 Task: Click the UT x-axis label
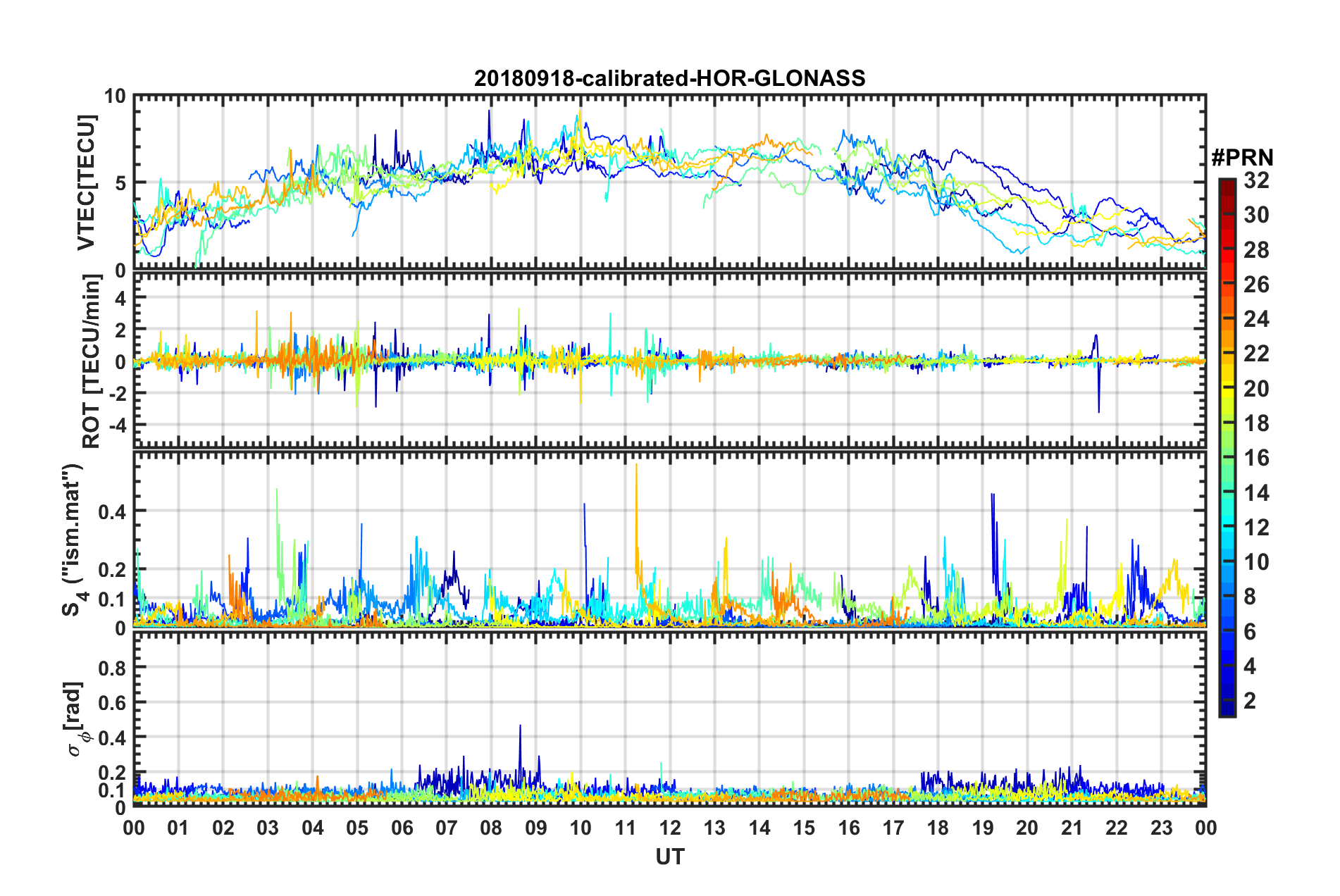[x=669, y=857]
